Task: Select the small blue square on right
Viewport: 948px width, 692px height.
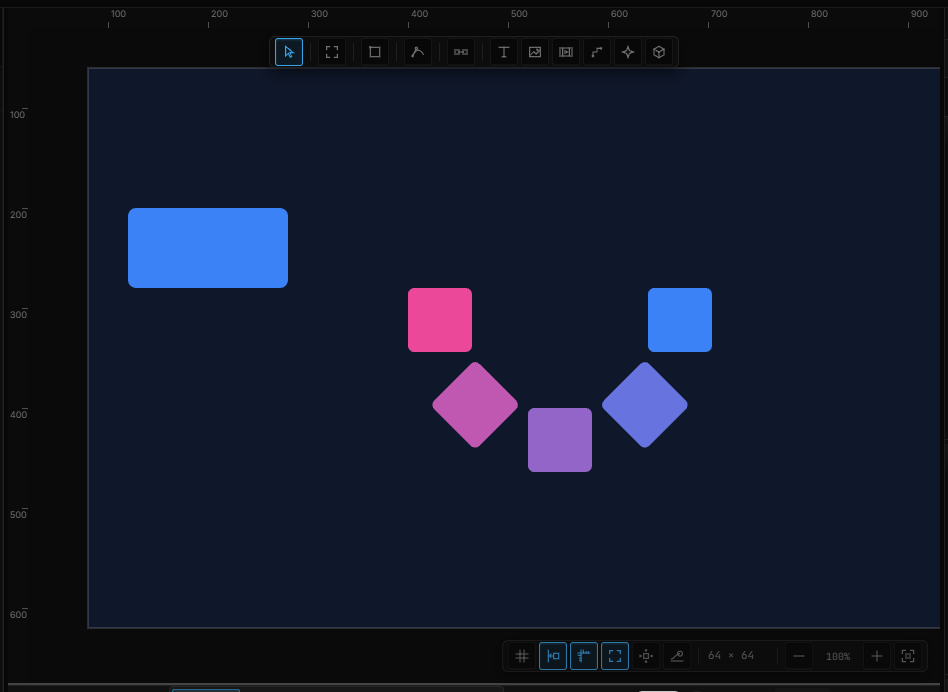Action: [680, 320]
